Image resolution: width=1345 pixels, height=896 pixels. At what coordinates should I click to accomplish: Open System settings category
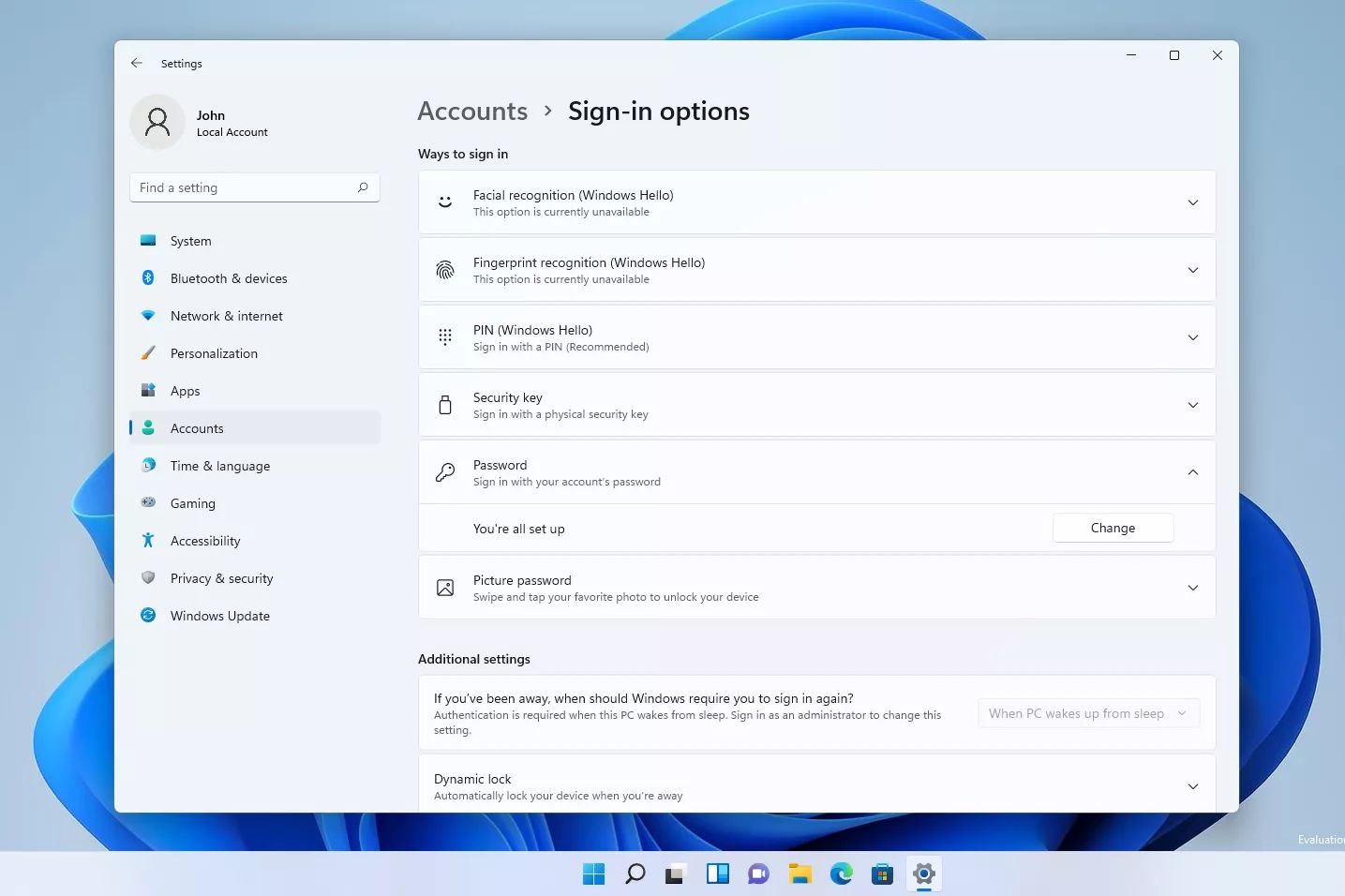point(255,241)
